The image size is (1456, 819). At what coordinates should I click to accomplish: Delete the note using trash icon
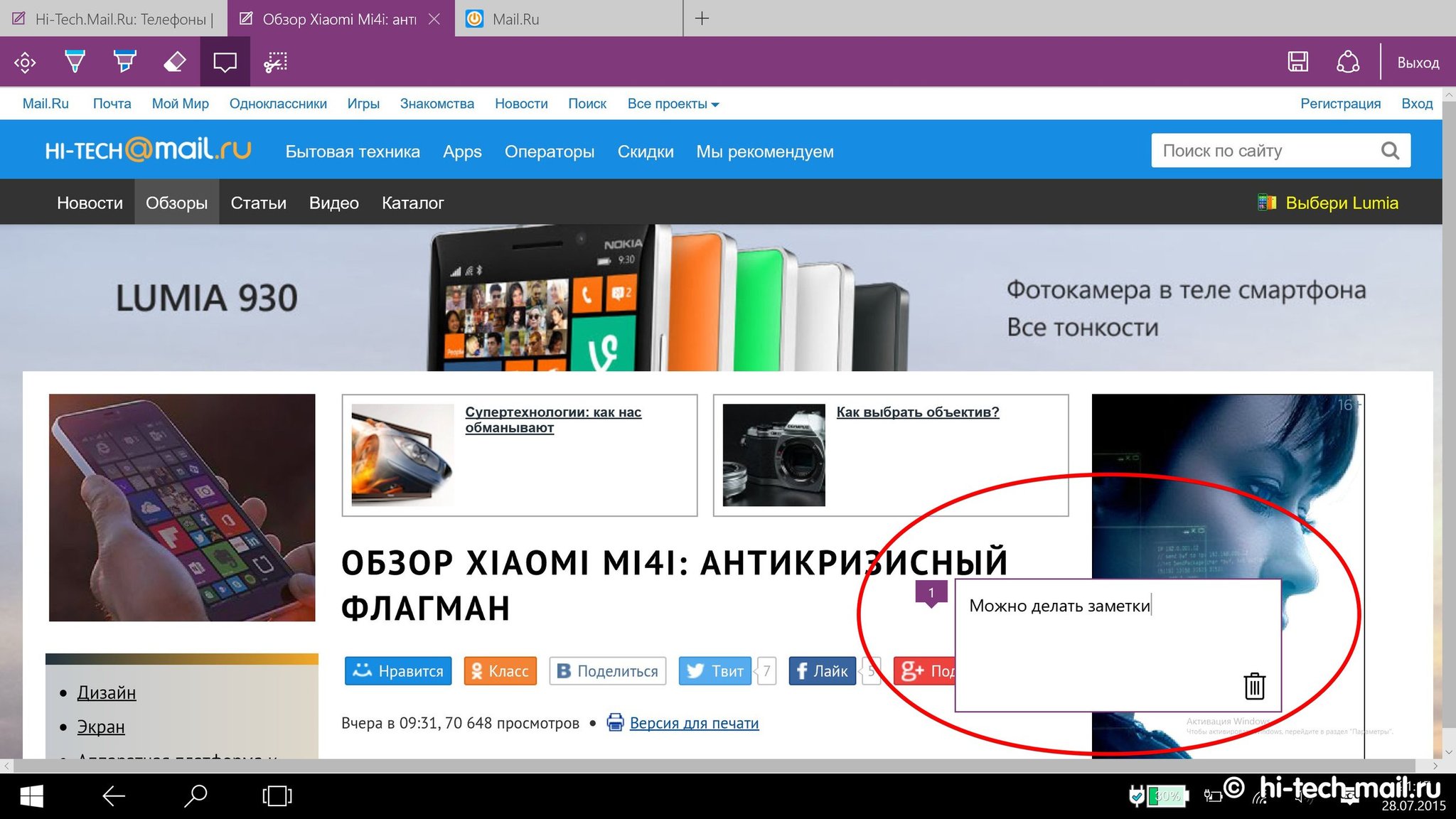click(1254, 686)
